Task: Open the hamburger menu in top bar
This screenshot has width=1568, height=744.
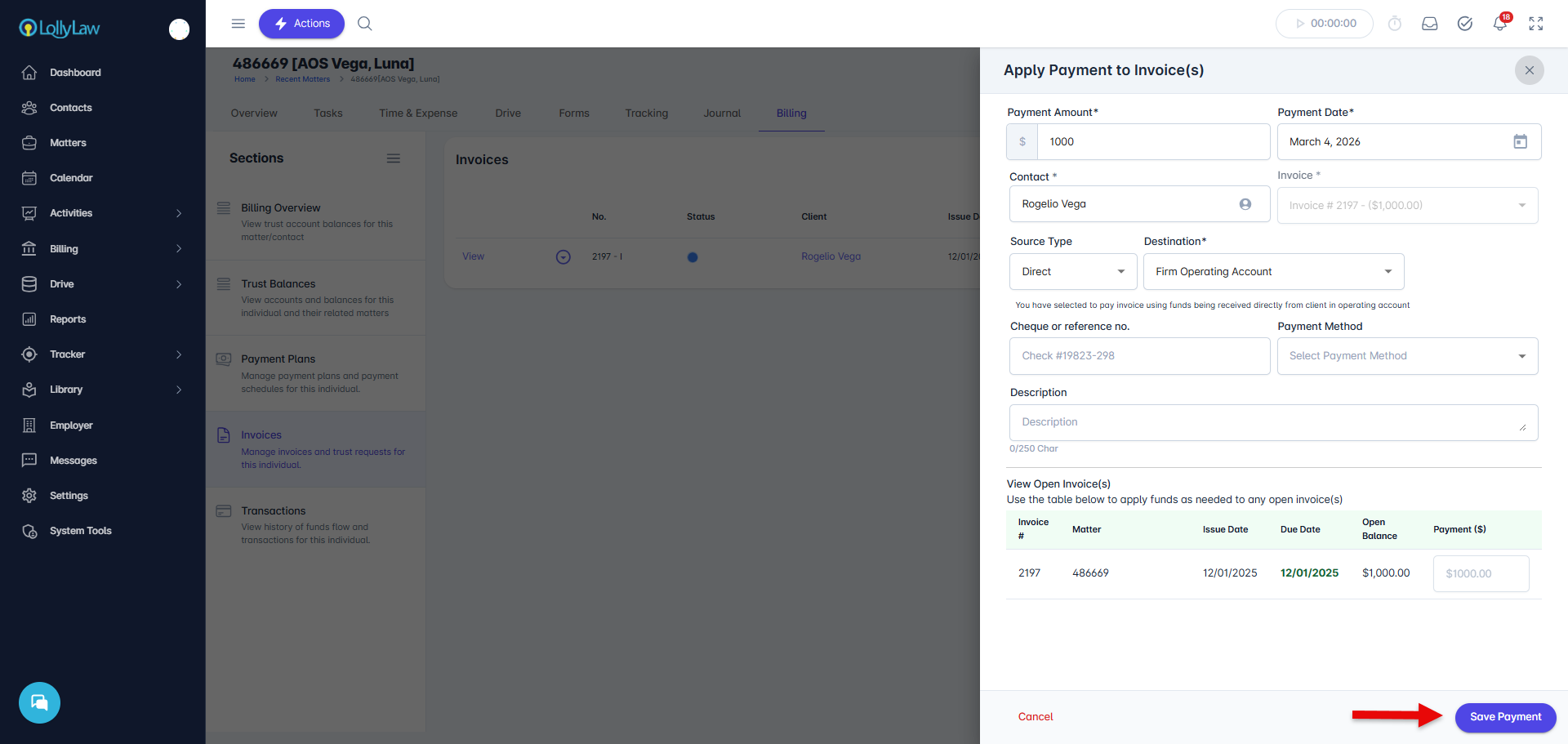Action: point(238,24)
